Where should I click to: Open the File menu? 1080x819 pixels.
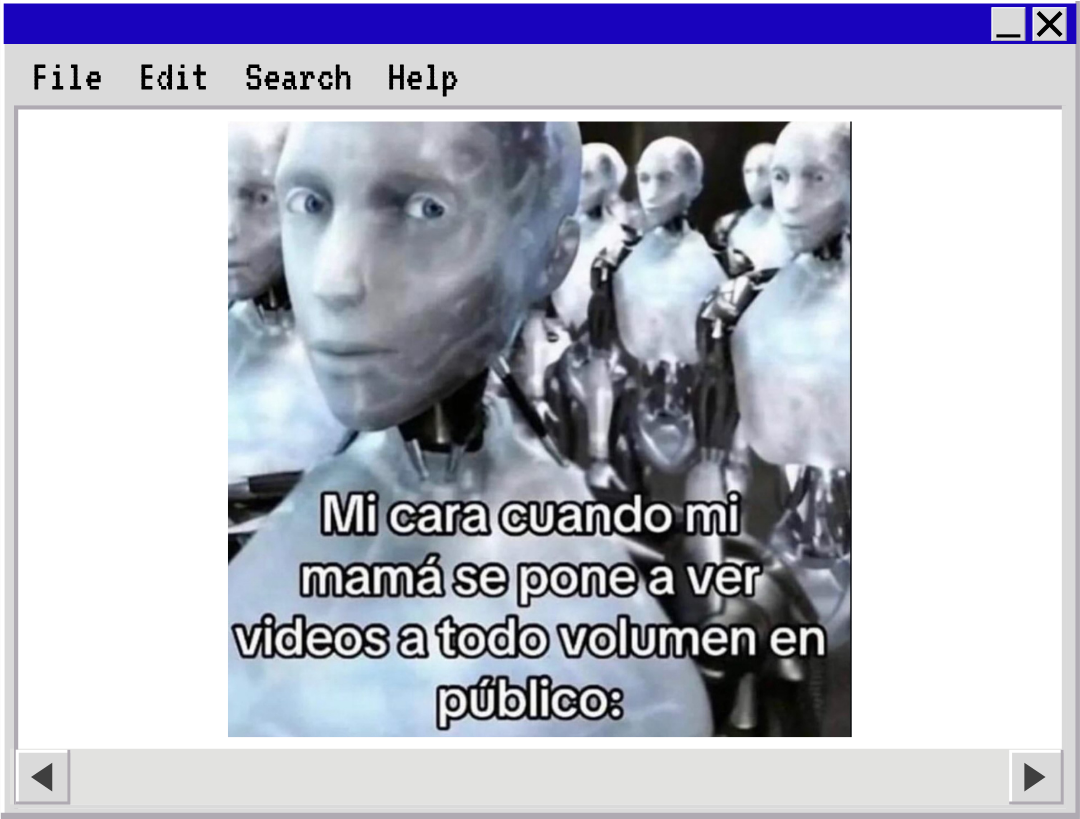pos(67,77)
